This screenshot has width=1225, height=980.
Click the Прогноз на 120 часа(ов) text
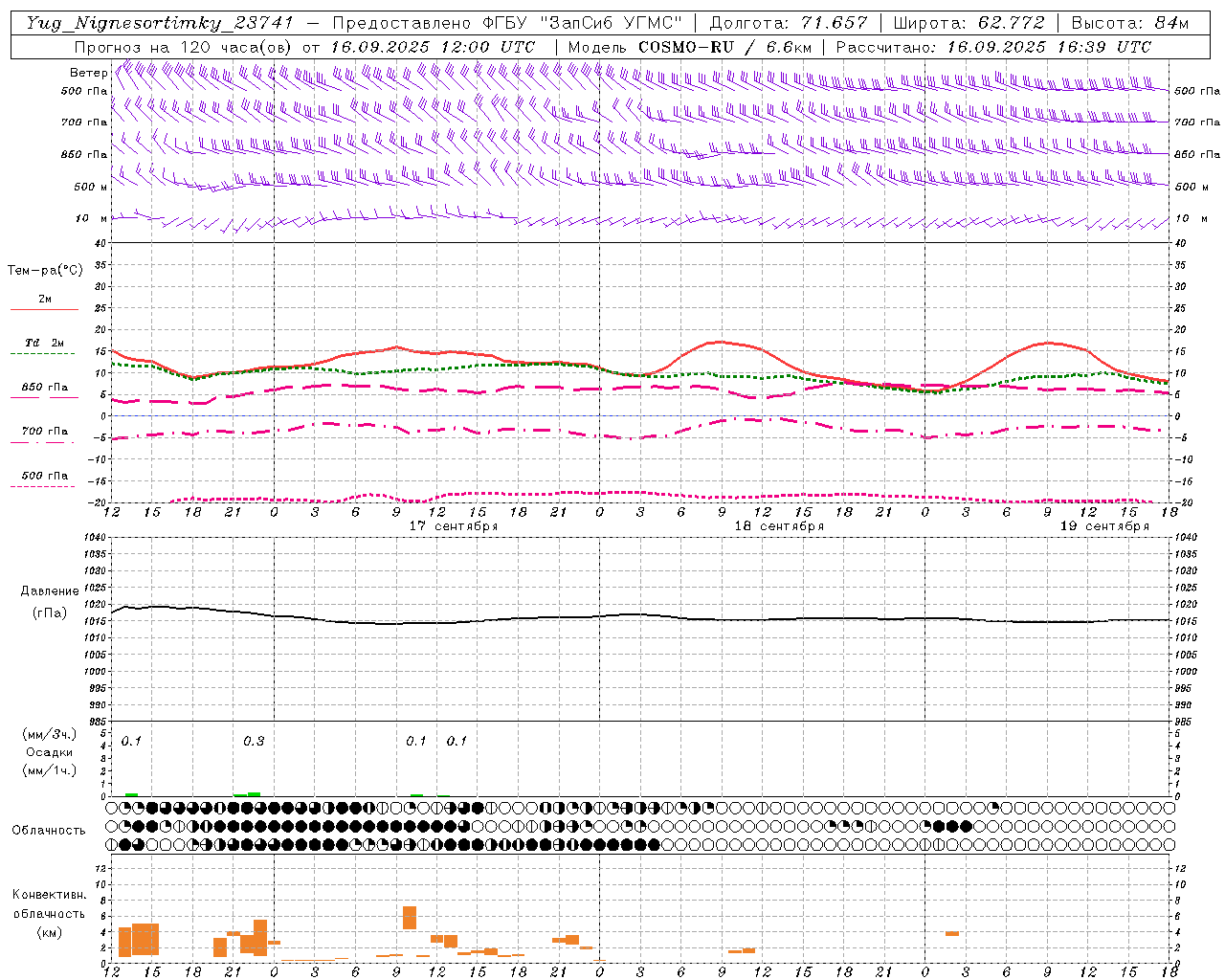(183, 47)
